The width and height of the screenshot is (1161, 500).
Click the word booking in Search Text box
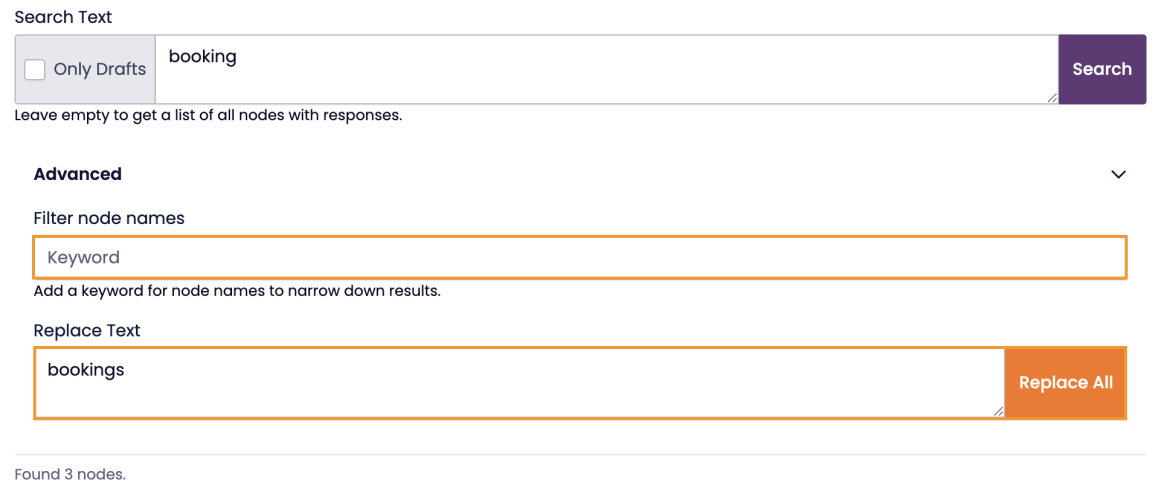tap(203, 56)
